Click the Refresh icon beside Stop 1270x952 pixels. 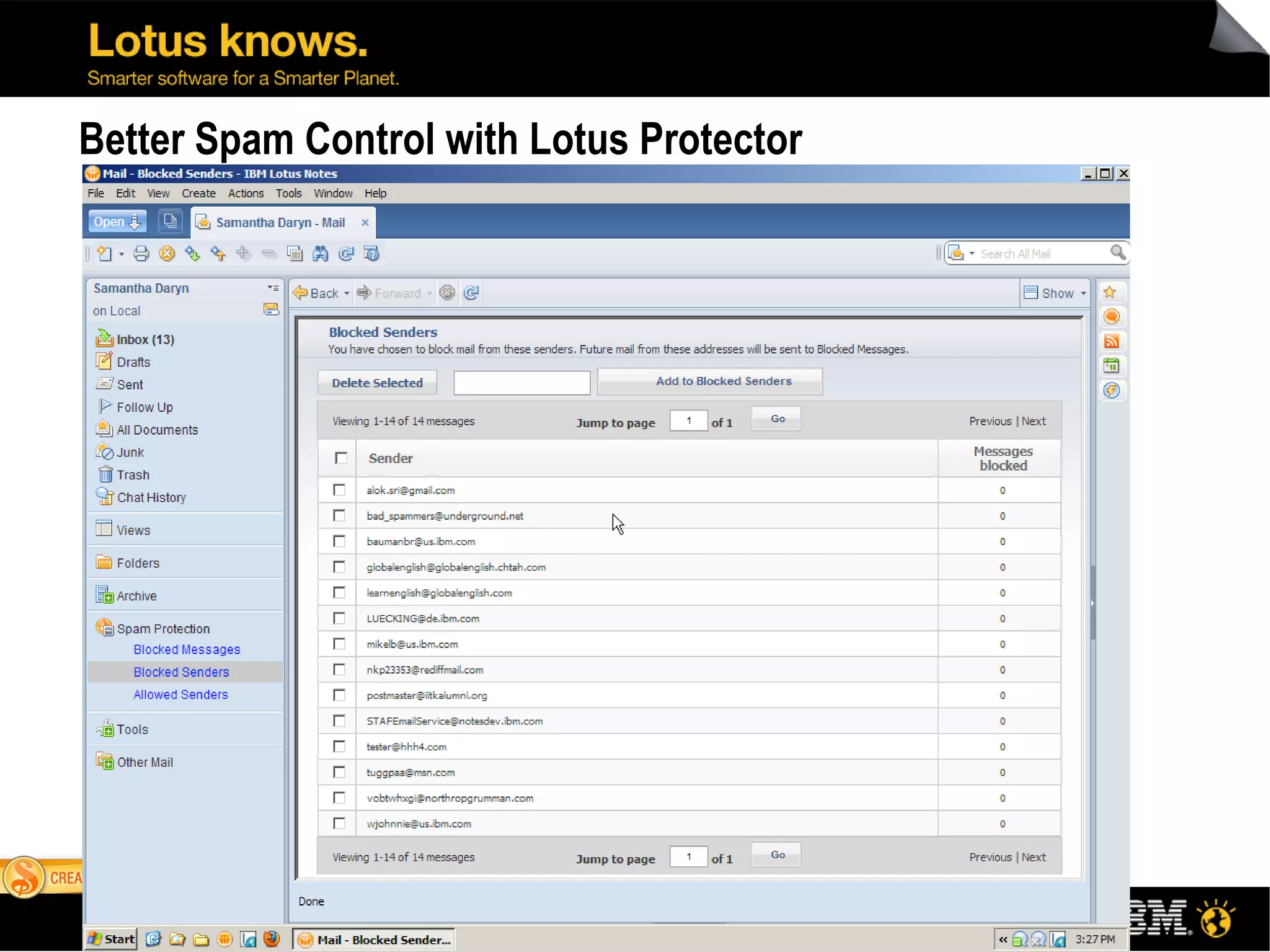pos(471,293)
